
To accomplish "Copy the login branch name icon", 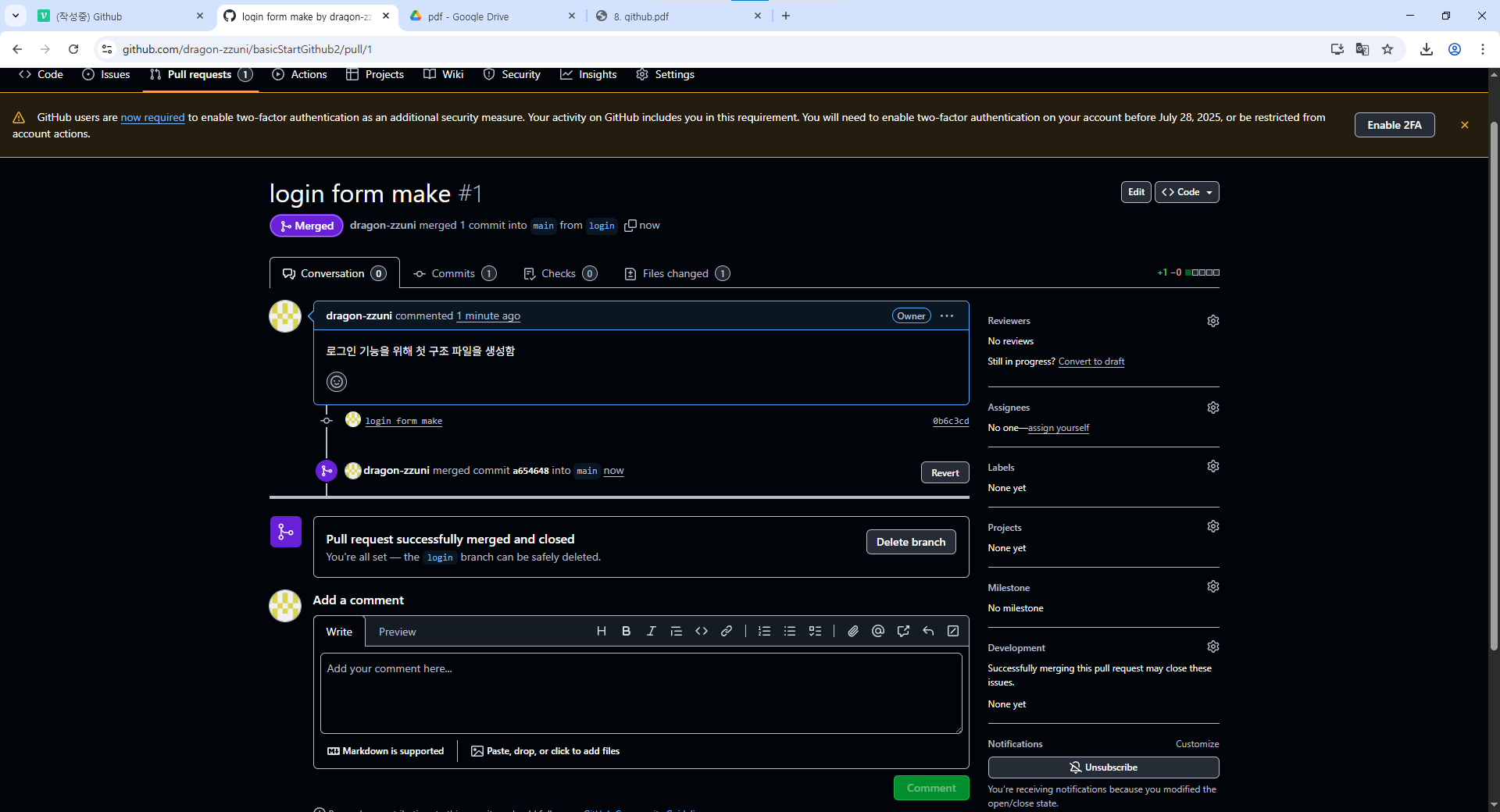I will [630, 226].
